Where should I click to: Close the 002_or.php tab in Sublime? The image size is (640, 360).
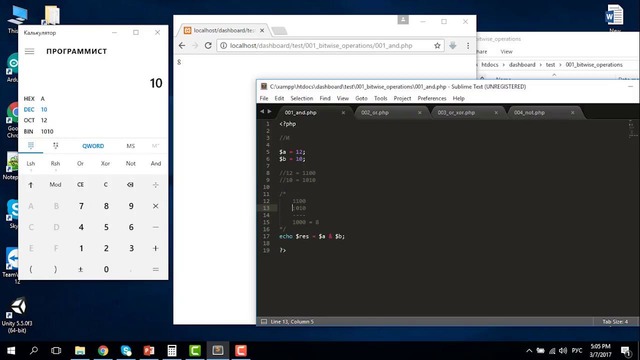[x=420, y=113]
